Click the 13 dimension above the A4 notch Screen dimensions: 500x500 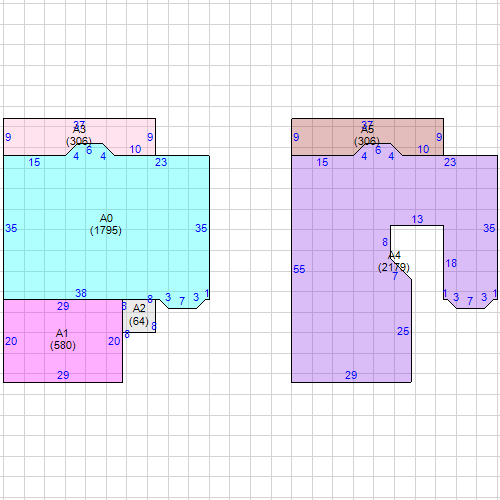tap(417, 219)
